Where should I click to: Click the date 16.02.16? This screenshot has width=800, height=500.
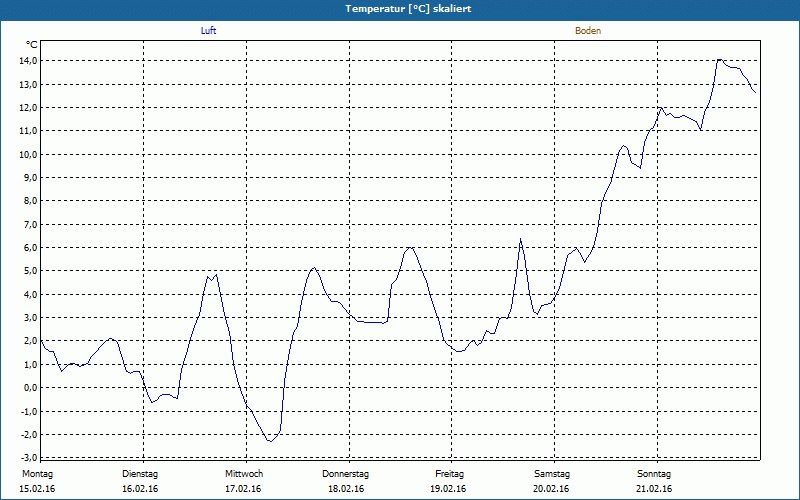(140, 489)
